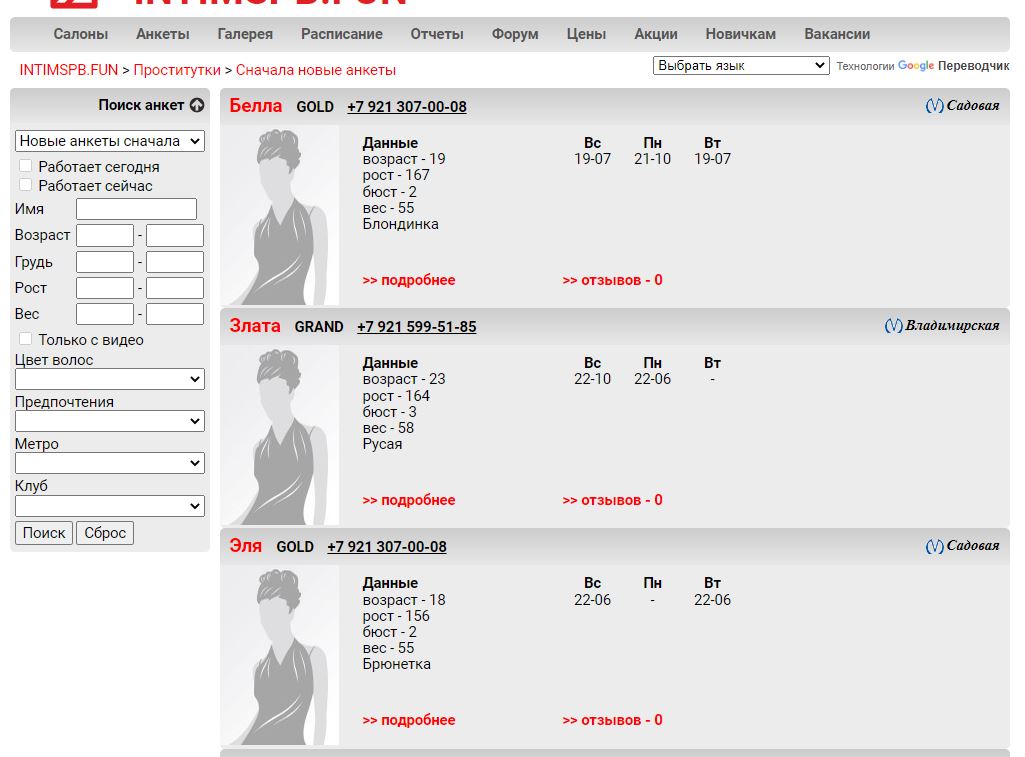The width and height of the screenshot is (1025, 757).
Task: Go to the Расписание menu item
Action: 341,34
